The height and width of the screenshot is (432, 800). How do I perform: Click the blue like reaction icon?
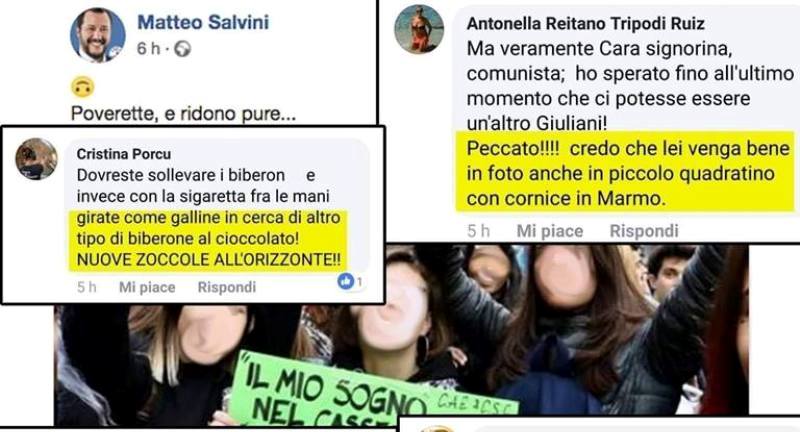point(345,281)
